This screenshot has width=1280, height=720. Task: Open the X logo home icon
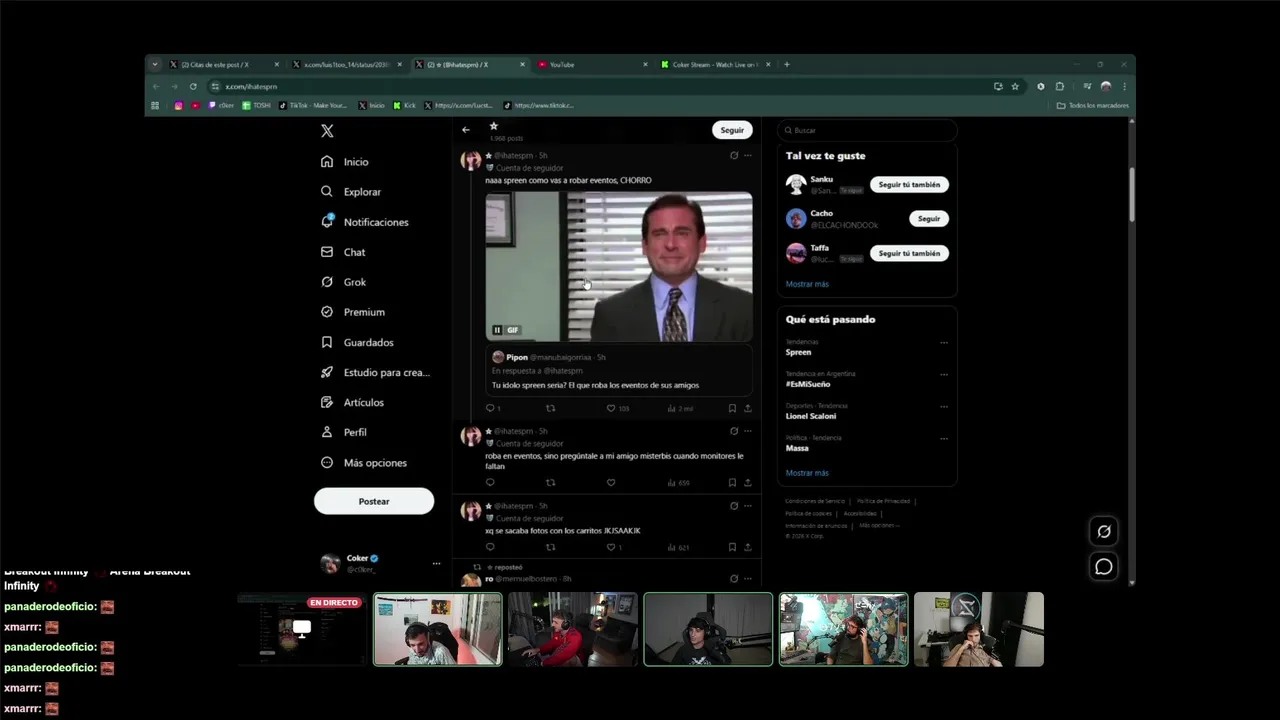tap(327, 131)
